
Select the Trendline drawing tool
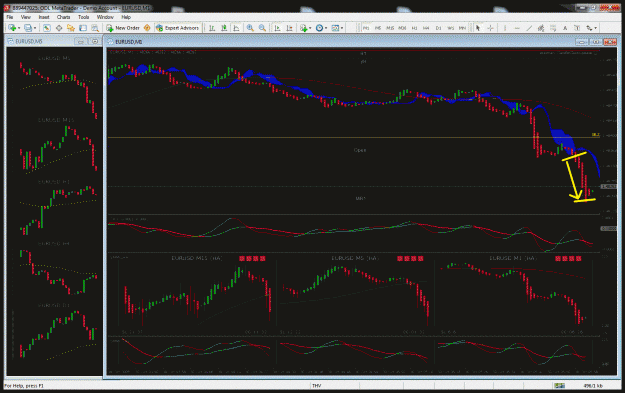coord(529,28)
